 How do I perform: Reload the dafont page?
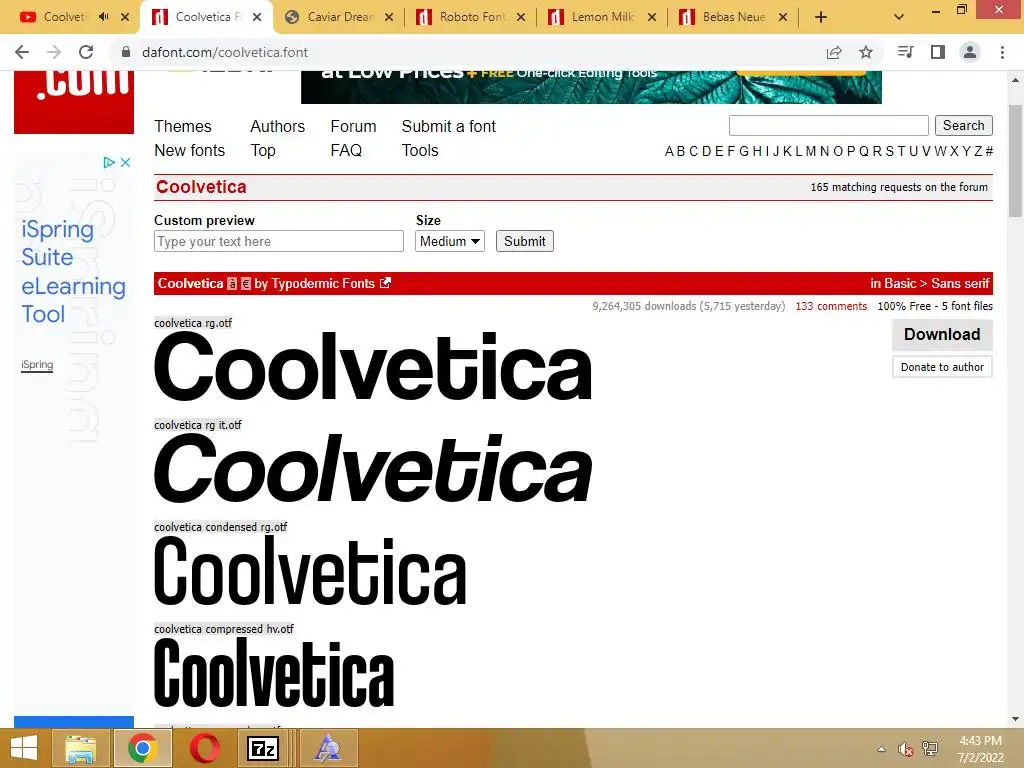(x=86, y=52)
